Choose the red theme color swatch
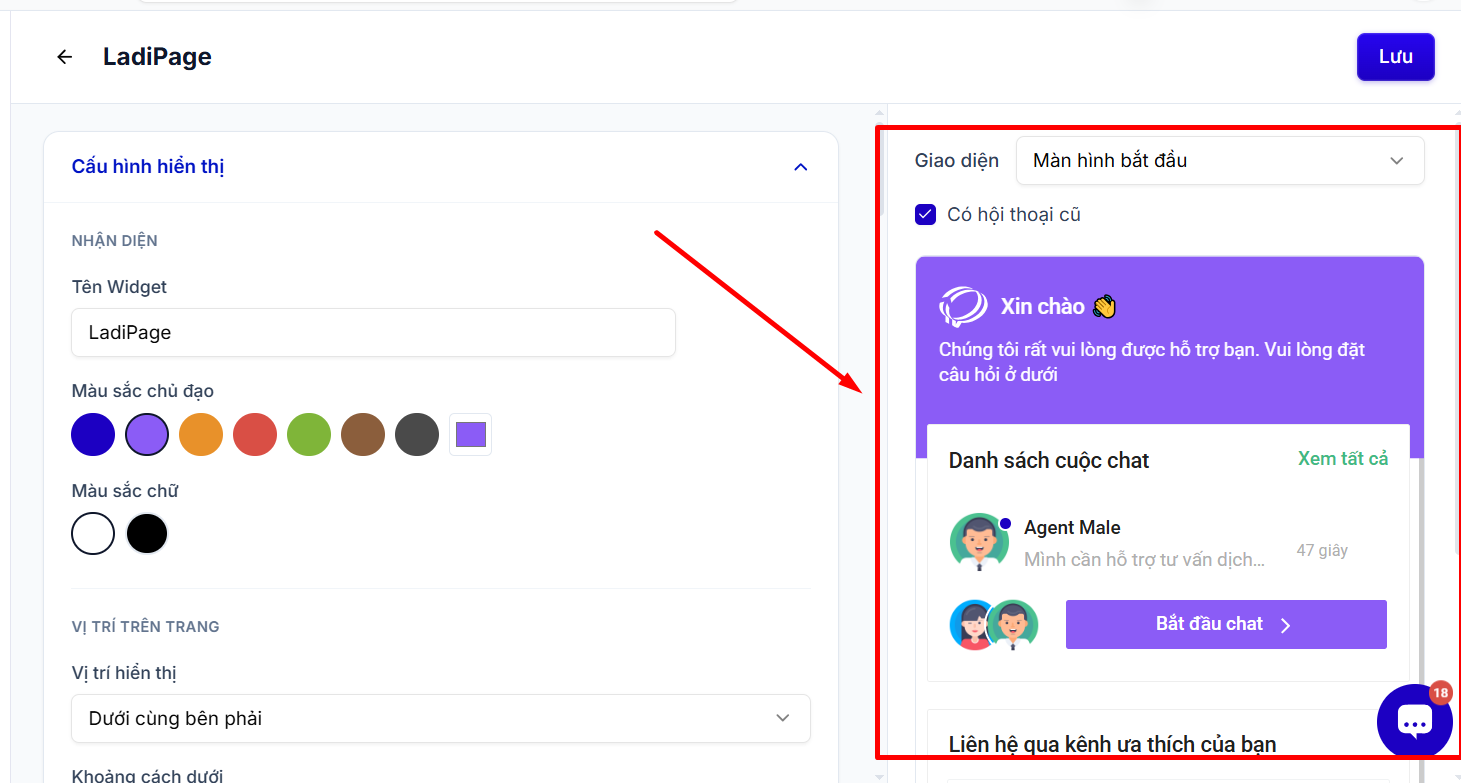1461x783 pixels. [x=255, y=435]
